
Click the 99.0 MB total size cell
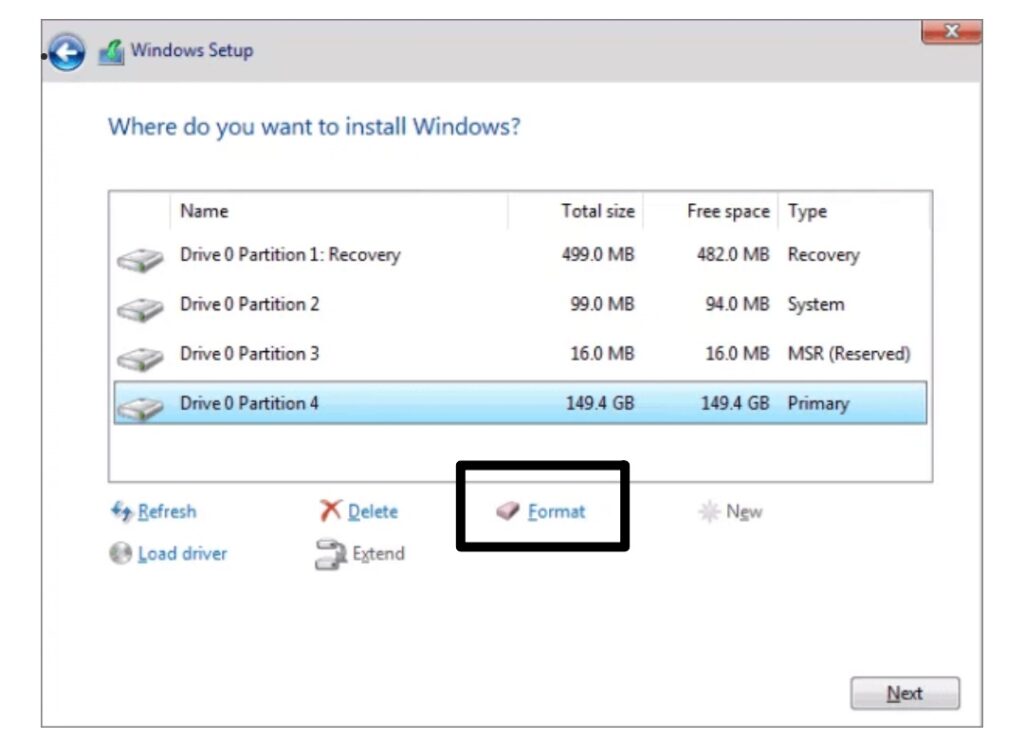tap(602, 304)
